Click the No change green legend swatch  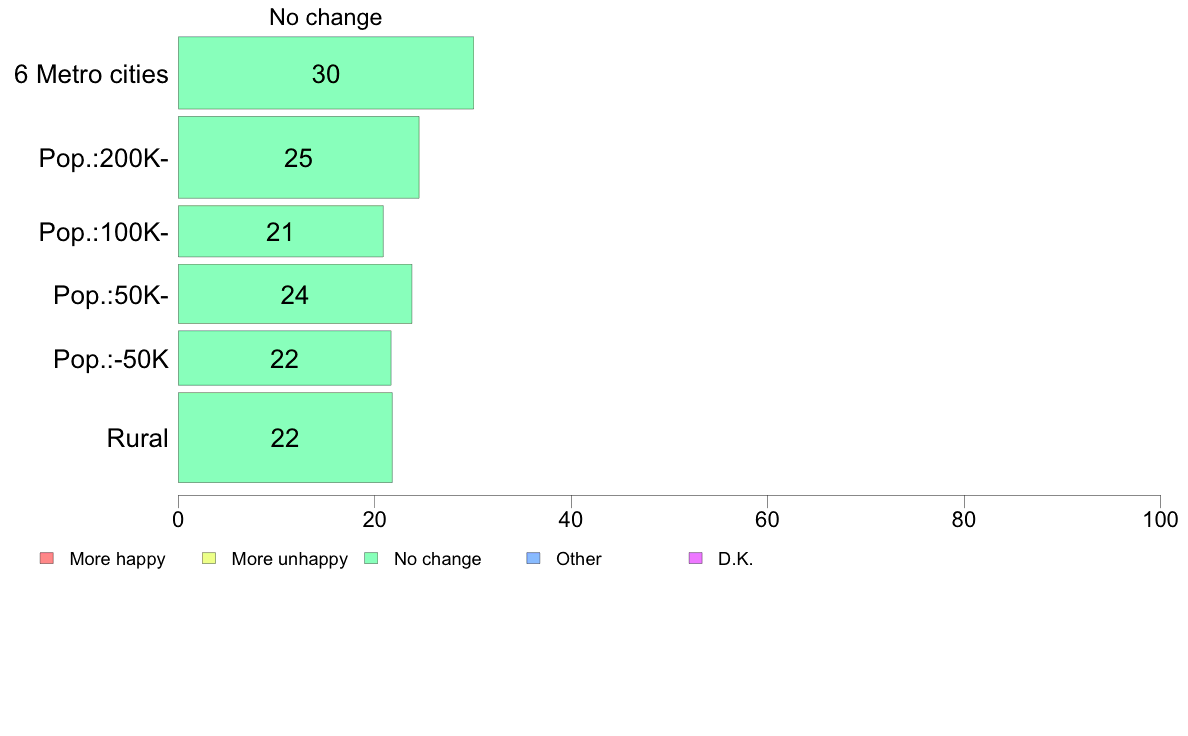pos(371,559)
